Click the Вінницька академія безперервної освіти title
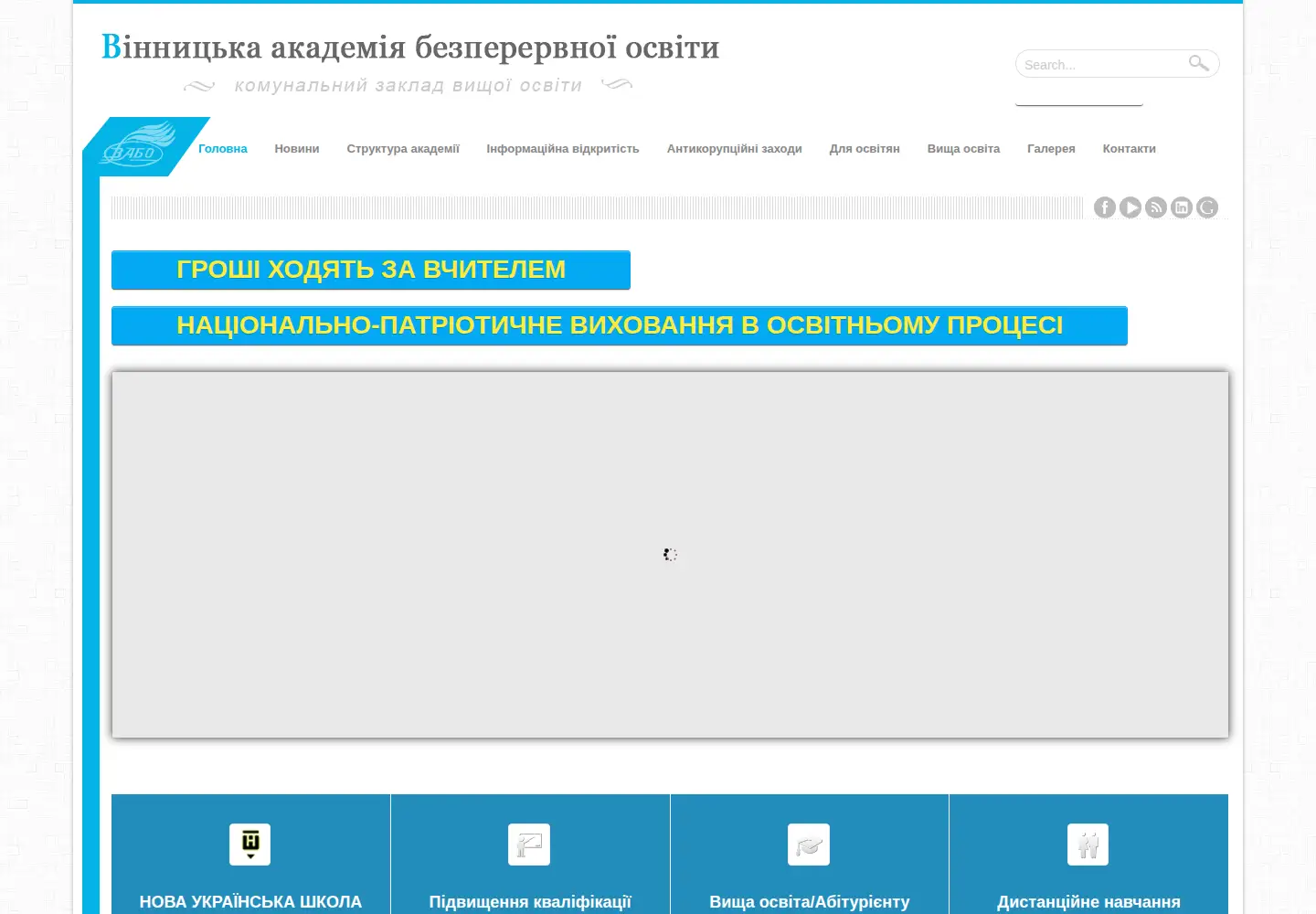 (410, 47)
